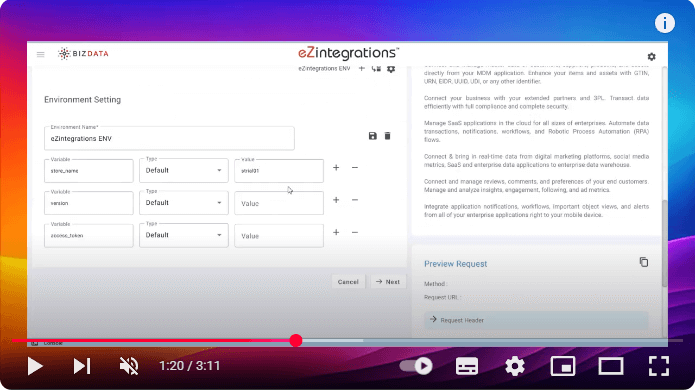Seek using the red progress scrubber
This screenshot has height=390, width=695.
[296, 340]
